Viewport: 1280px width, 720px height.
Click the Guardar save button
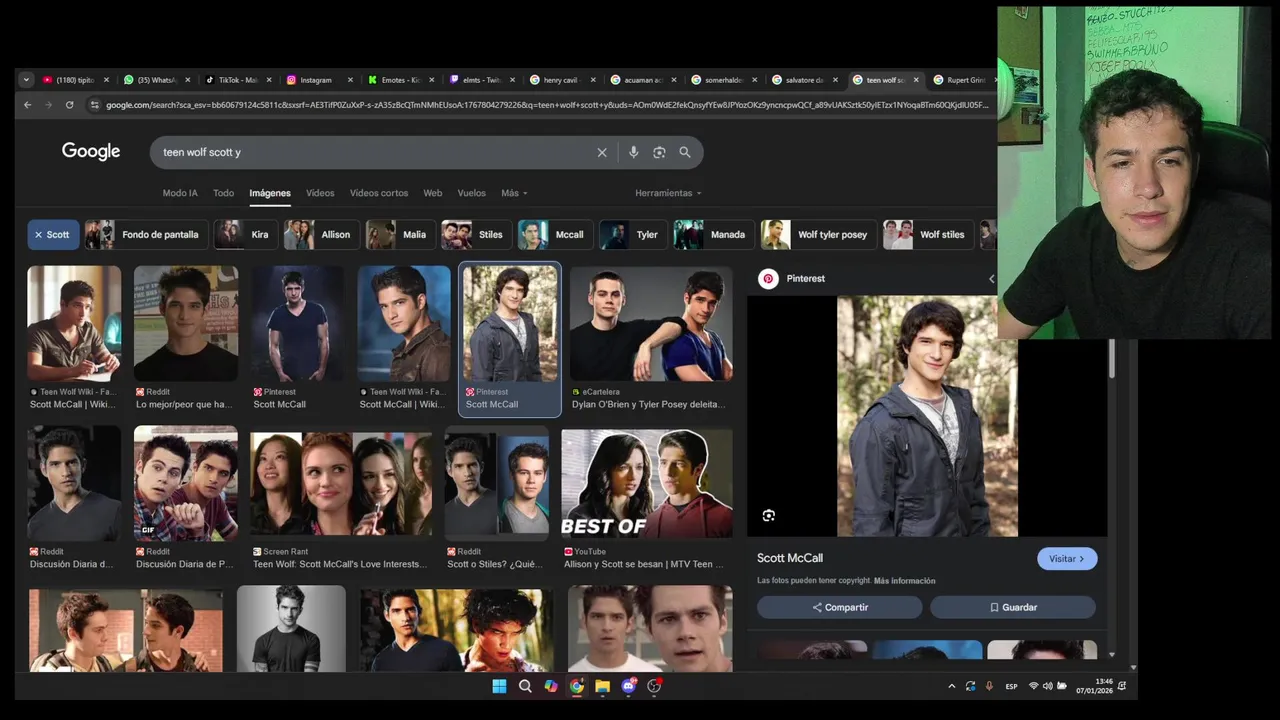point(1013,607)
